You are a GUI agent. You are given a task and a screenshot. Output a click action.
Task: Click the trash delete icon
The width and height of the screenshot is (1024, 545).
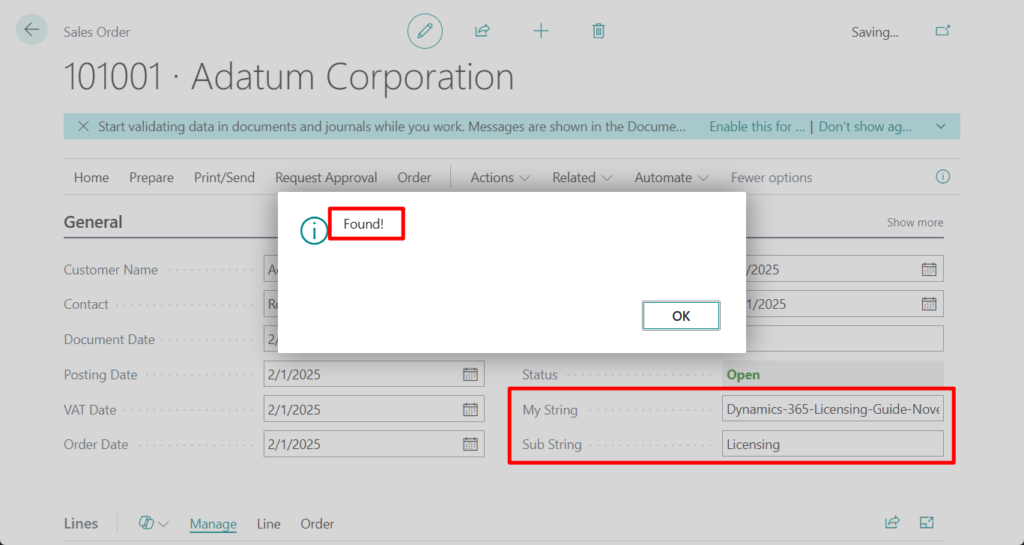(598, 31)
